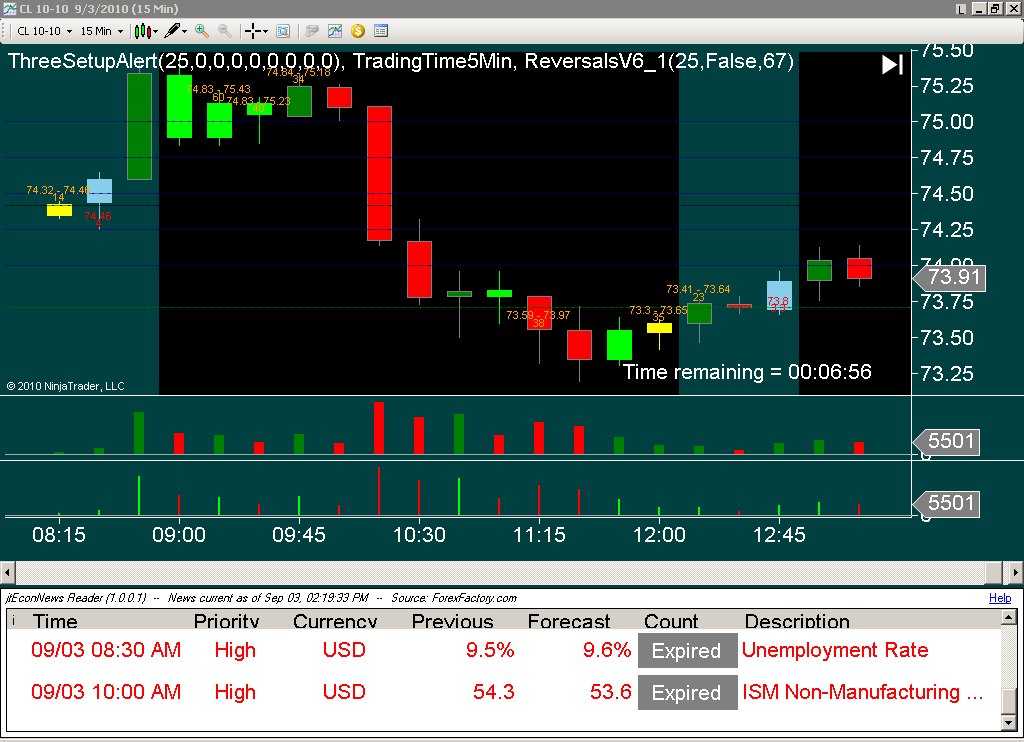Click the 09/03 08:30 AM time cell
The image size is (1024, 742).
pyautogui.click(x=106, y=650)
